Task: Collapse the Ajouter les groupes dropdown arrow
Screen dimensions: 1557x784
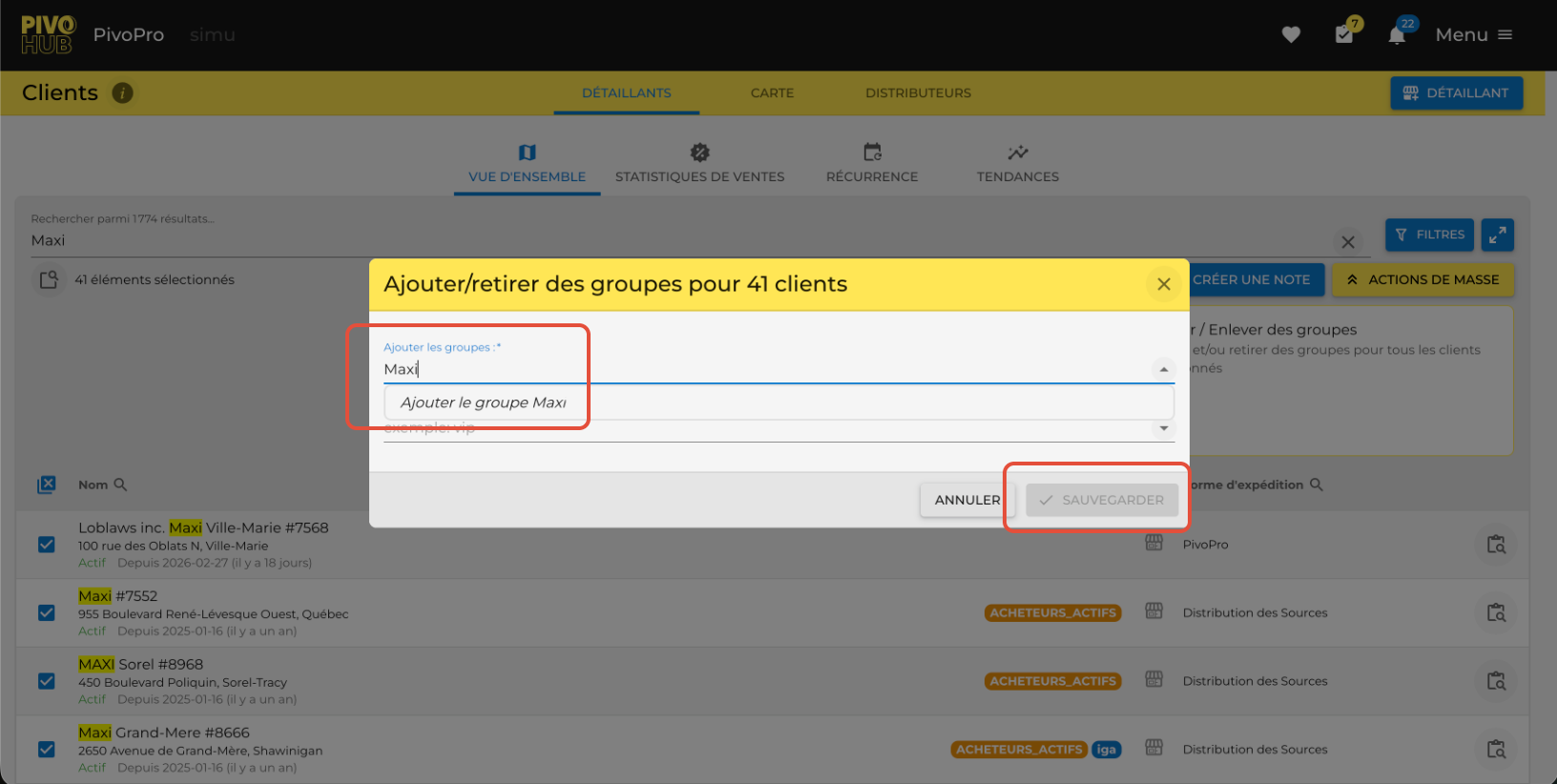Action: [x=1164, y=369]
